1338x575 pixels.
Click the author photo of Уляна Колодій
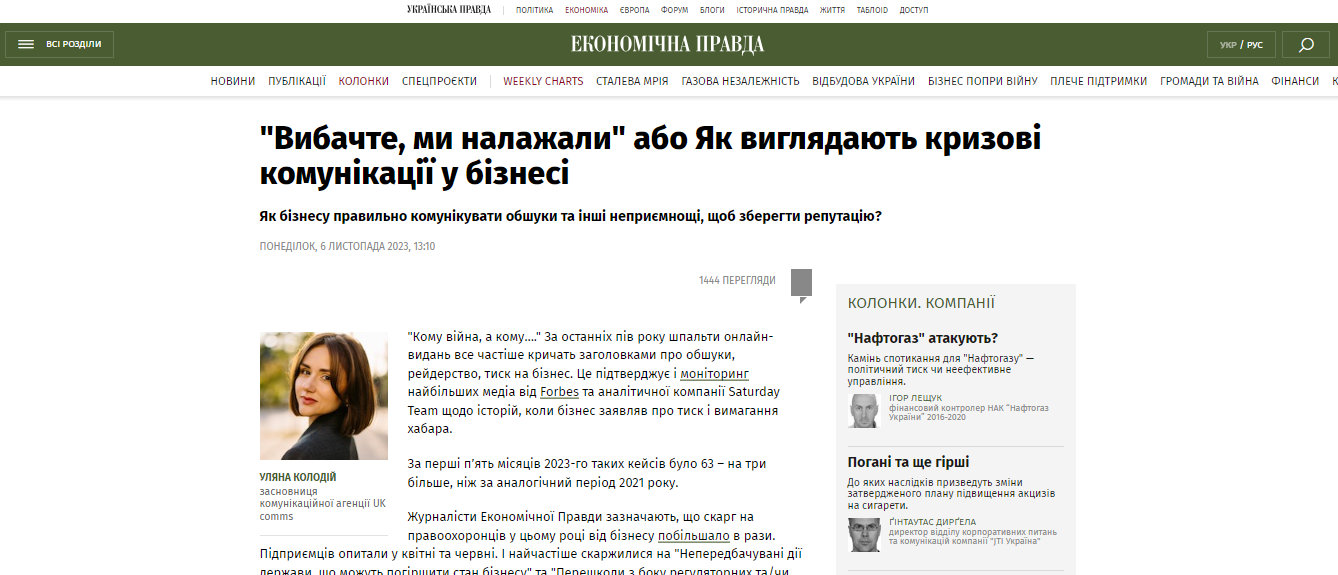(324, 396)
